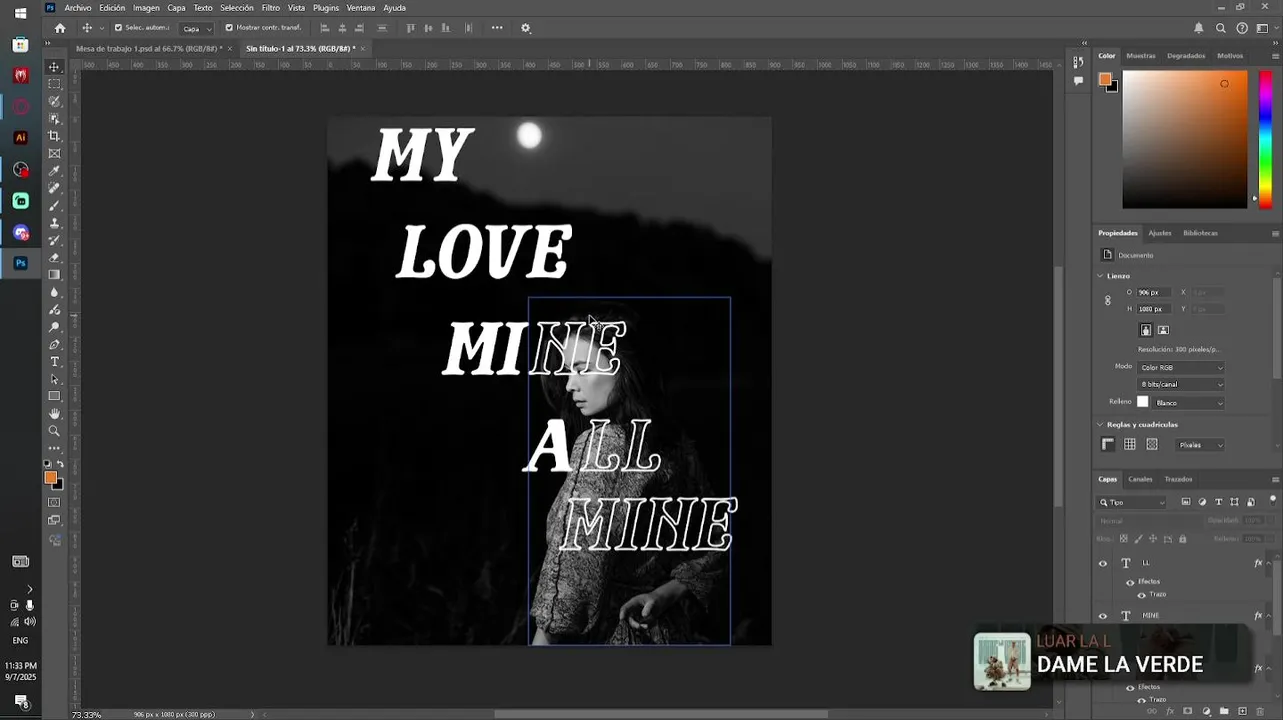The height and width of the screenshot is (720, 1283).
Task: Collapse Reglas y cuadrículas section
Action: point(1100,425)
